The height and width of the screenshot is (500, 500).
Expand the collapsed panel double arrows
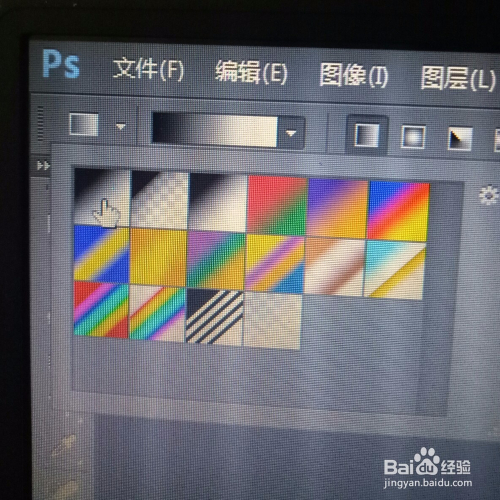43,165
